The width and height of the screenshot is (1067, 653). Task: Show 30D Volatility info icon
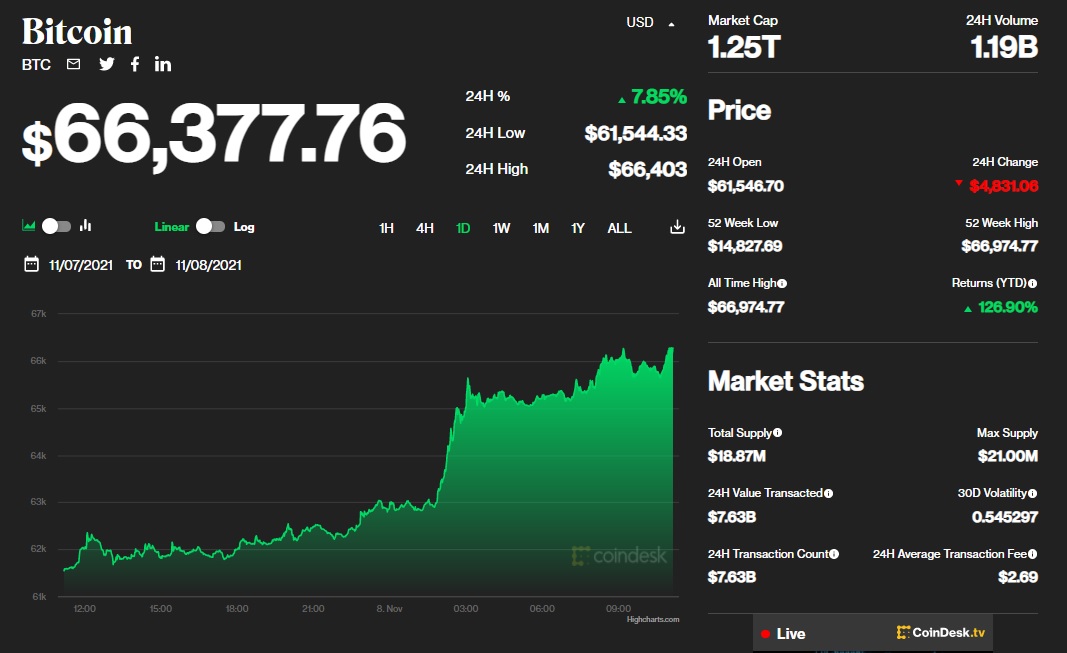(x=1032, y=494)
